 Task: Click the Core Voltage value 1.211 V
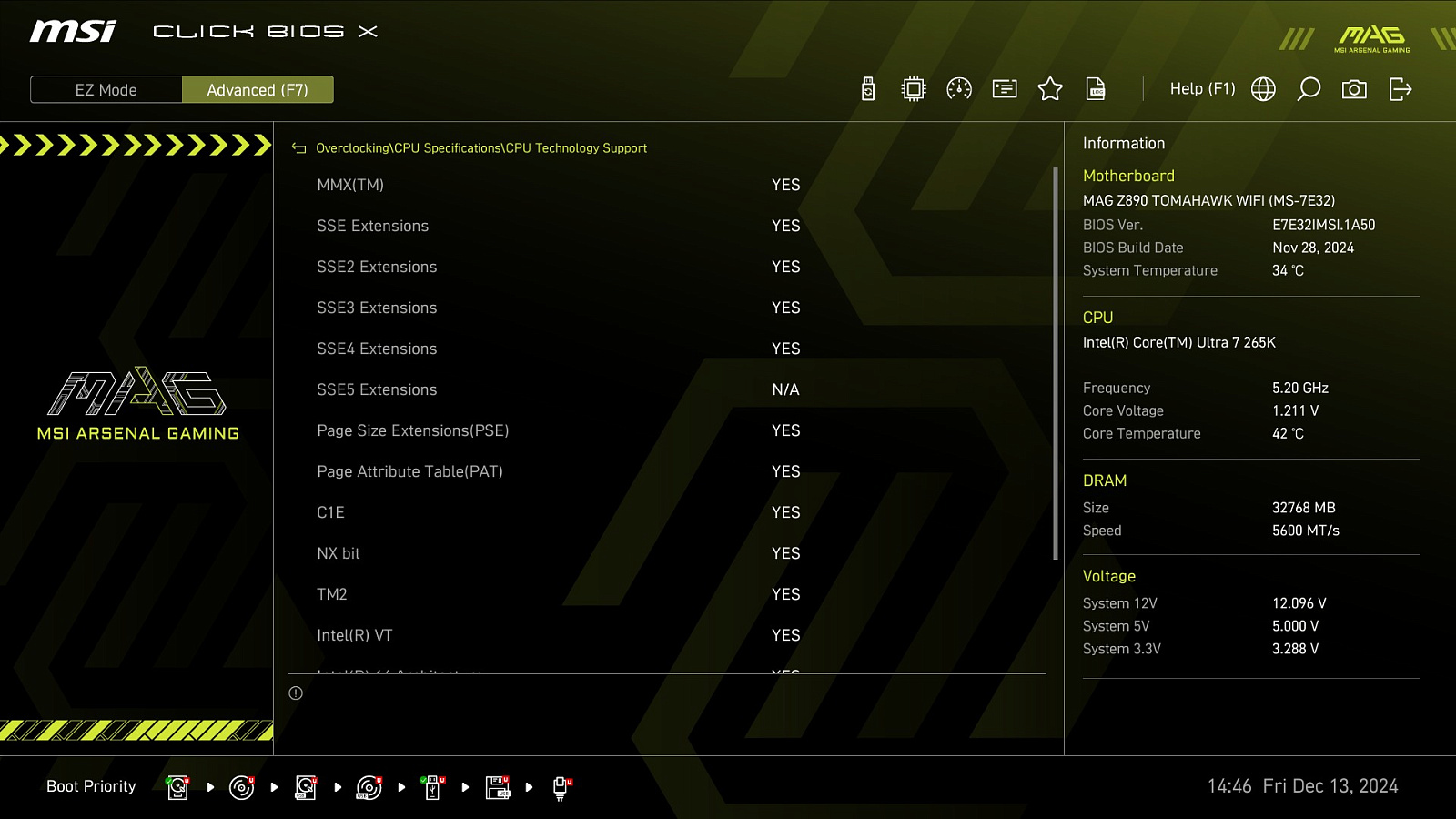[1296, 410]
